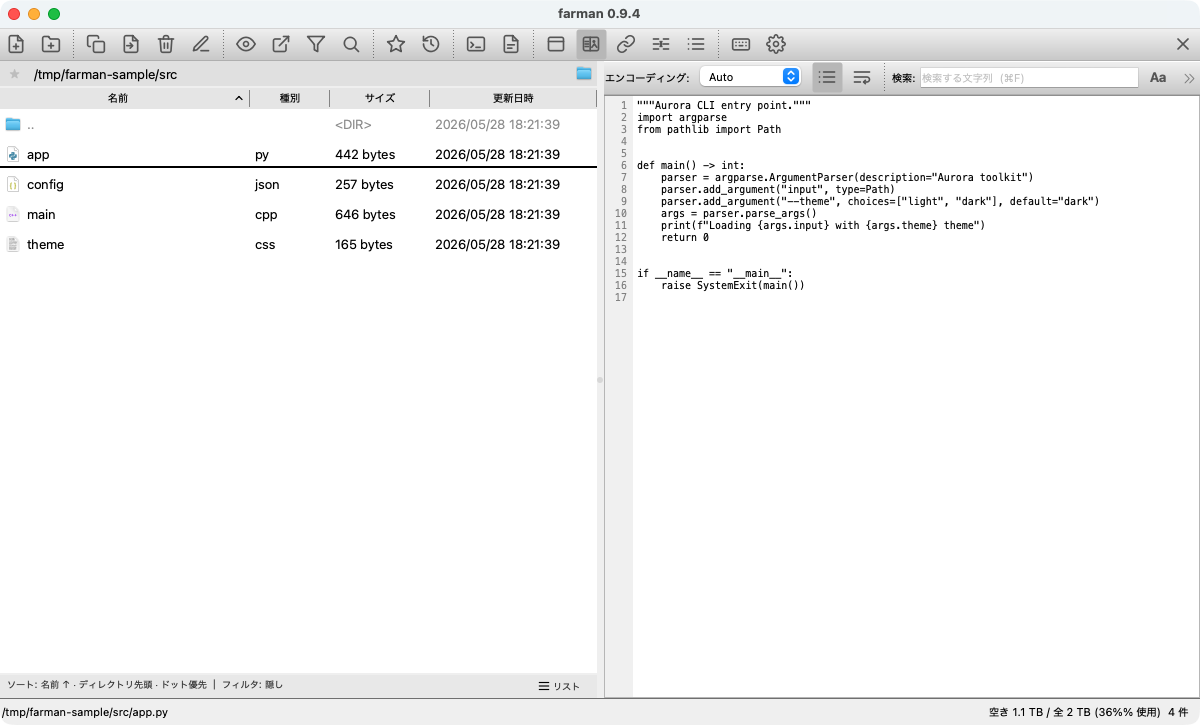Sort by the 種別 column header

(x=290, y=98)
